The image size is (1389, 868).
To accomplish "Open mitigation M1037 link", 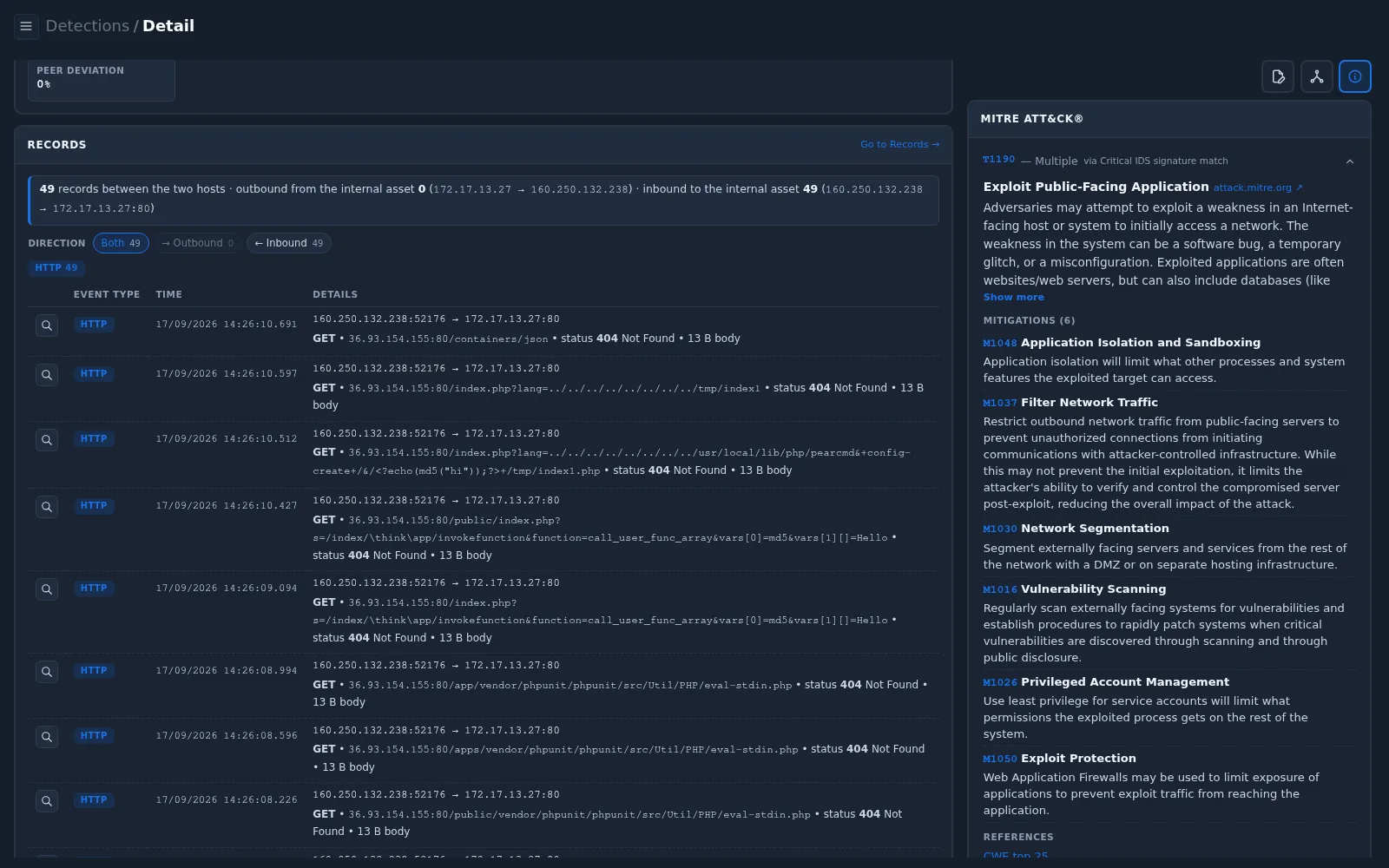I will point(1000,403).
